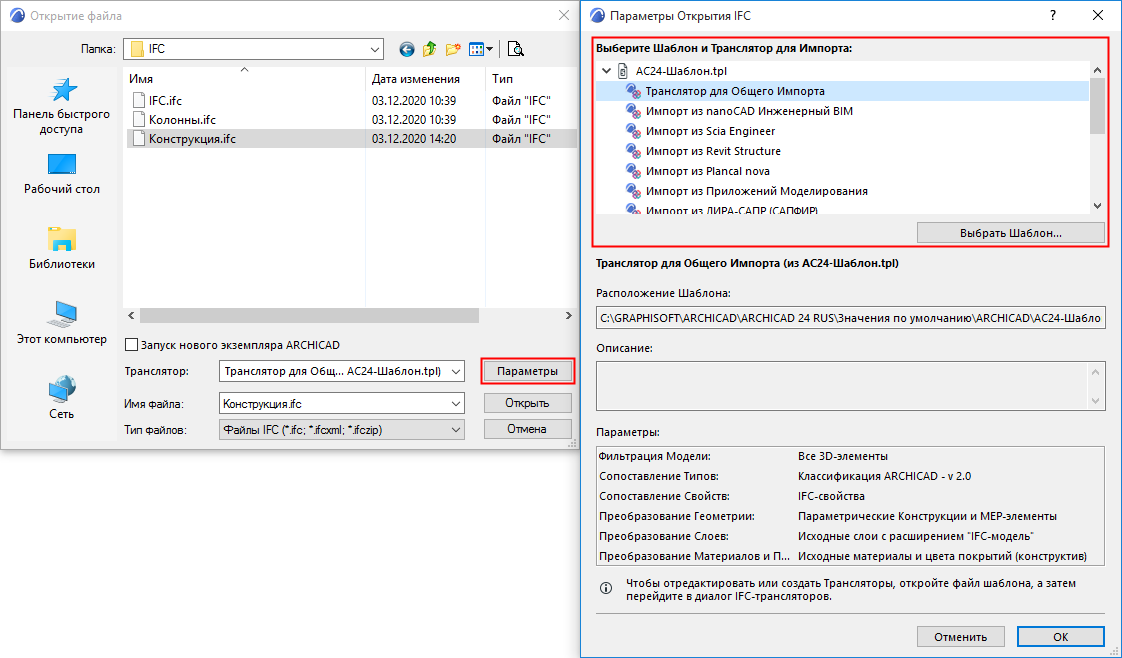Screen dimensions: 1122x658
Task: Click the Сопоставление Типов parameter row
Action: click(850, 476)
